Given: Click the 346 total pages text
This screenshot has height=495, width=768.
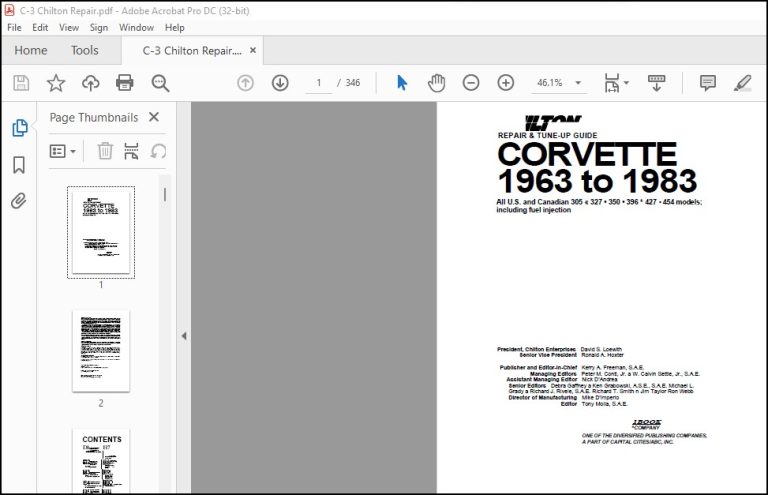Looking at the screenshot, I should tap(353, 83).
